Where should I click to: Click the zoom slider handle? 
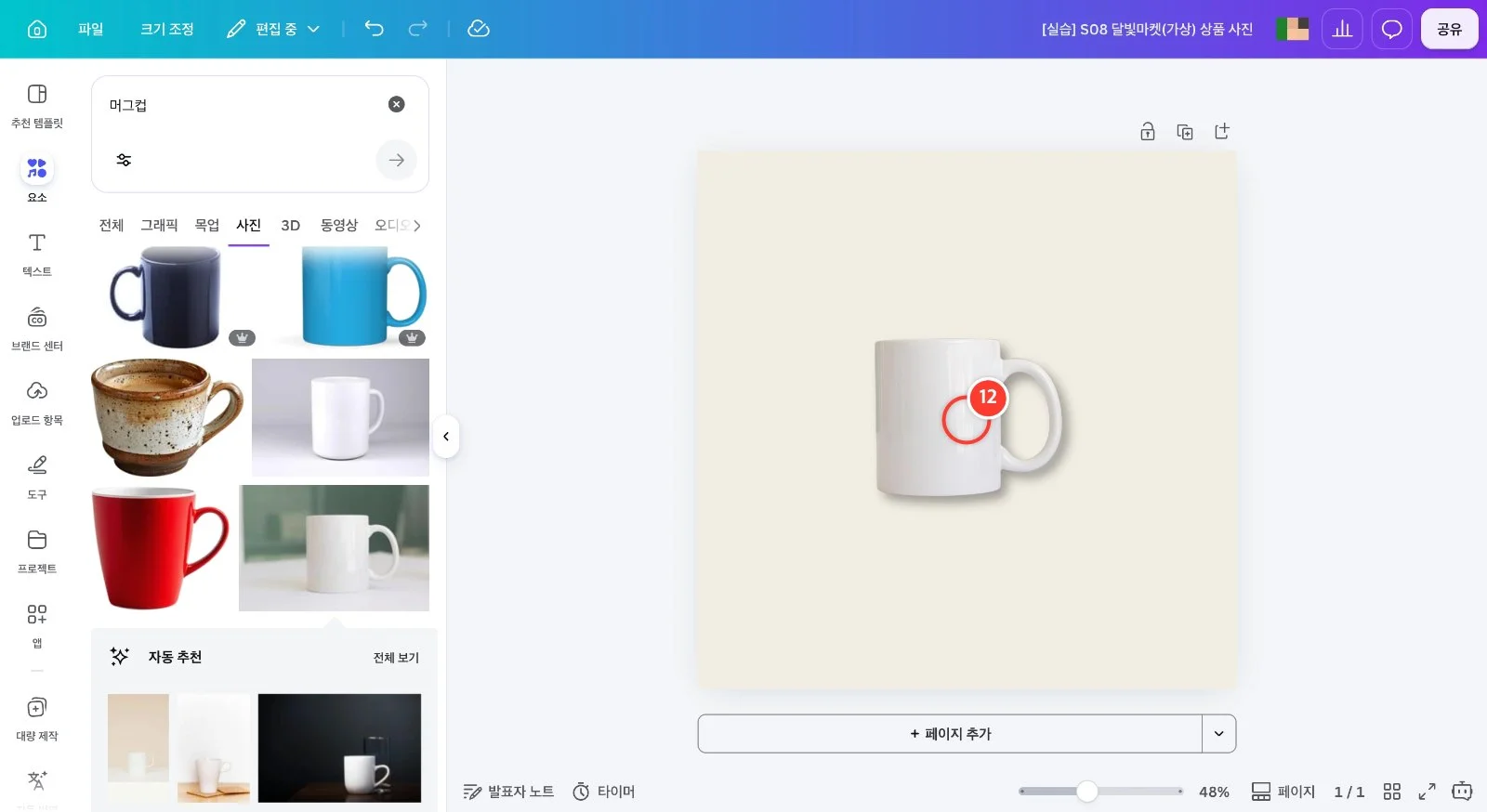pyautogui.click(x=1087, y=792)
